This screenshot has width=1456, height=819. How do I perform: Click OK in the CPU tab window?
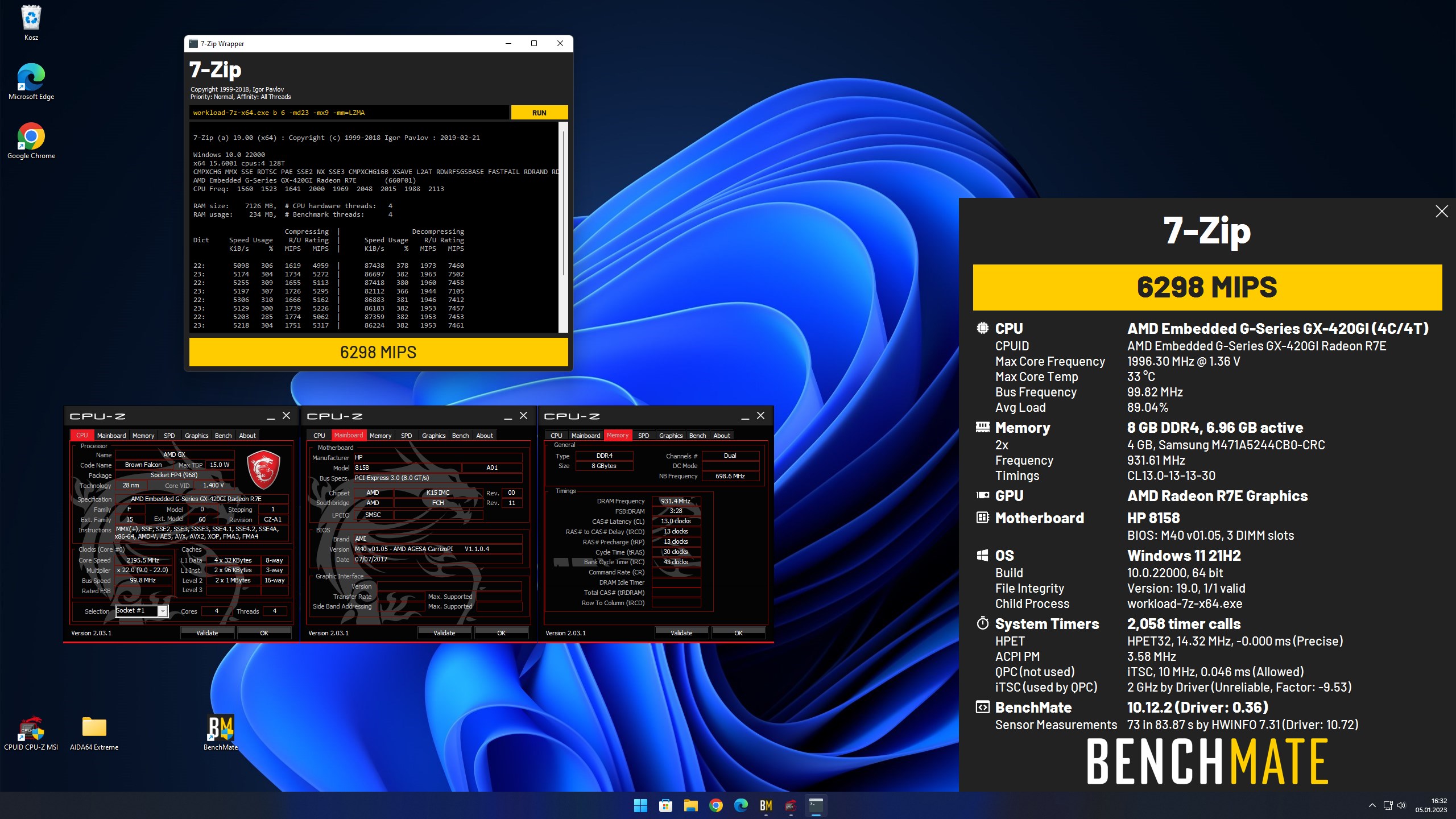tap(264, 632)
